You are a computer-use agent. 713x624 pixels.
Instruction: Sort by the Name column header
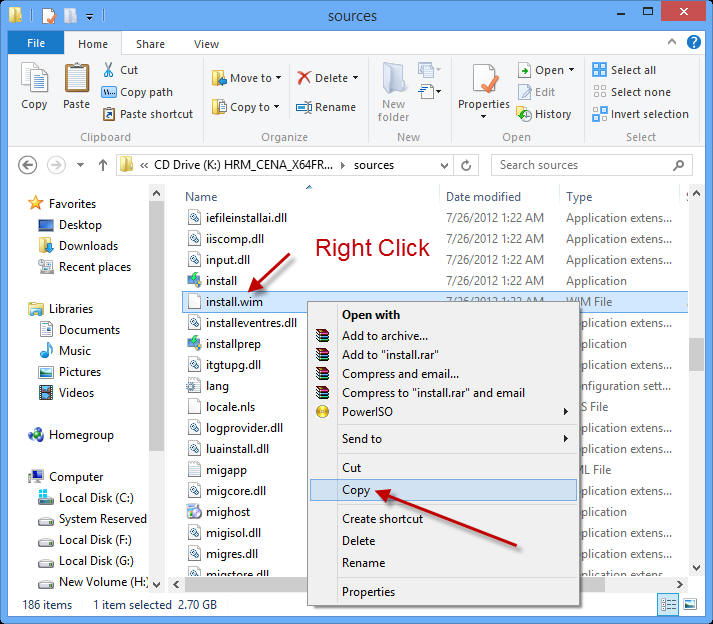pyautogui.click(x=201, y=196)
